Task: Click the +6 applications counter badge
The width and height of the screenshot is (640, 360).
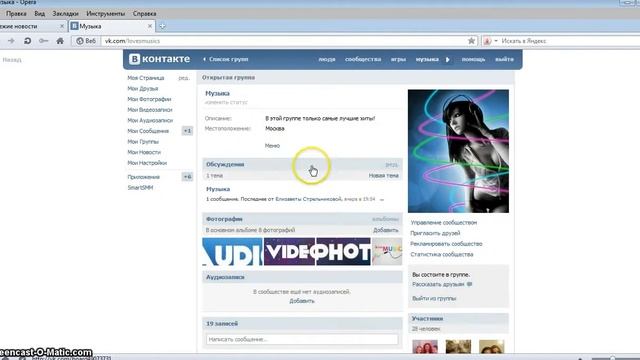Action: [187, 177]
